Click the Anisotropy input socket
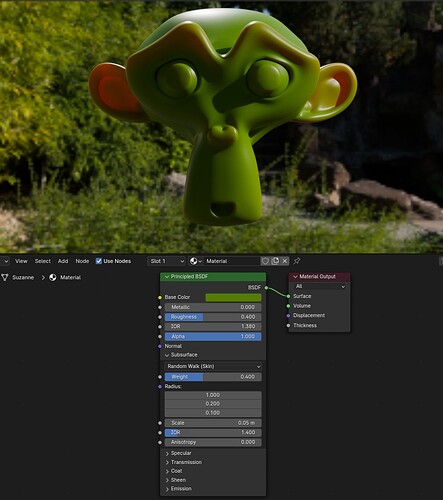The width and height of the screenshot is (443, 500). (160, 442)
